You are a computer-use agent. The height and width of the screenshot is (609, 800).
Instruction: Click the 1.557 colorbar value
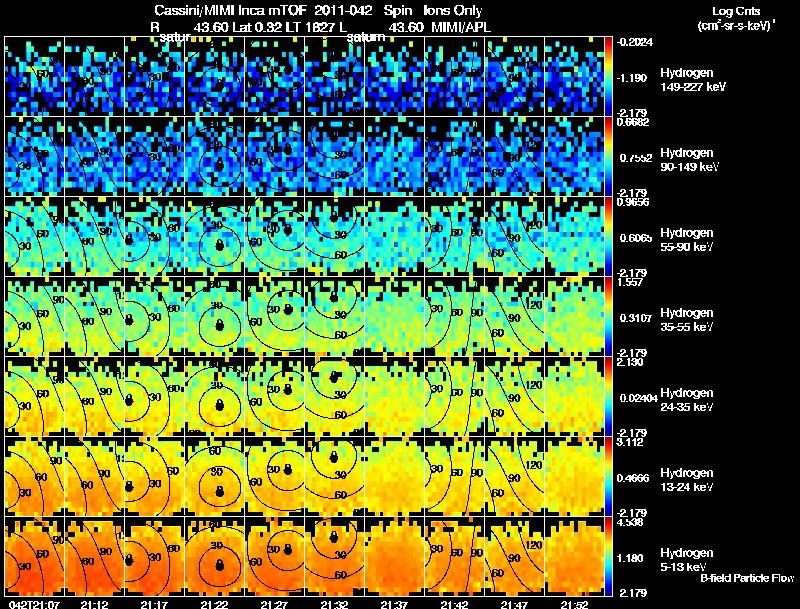[x=631, y=283]
